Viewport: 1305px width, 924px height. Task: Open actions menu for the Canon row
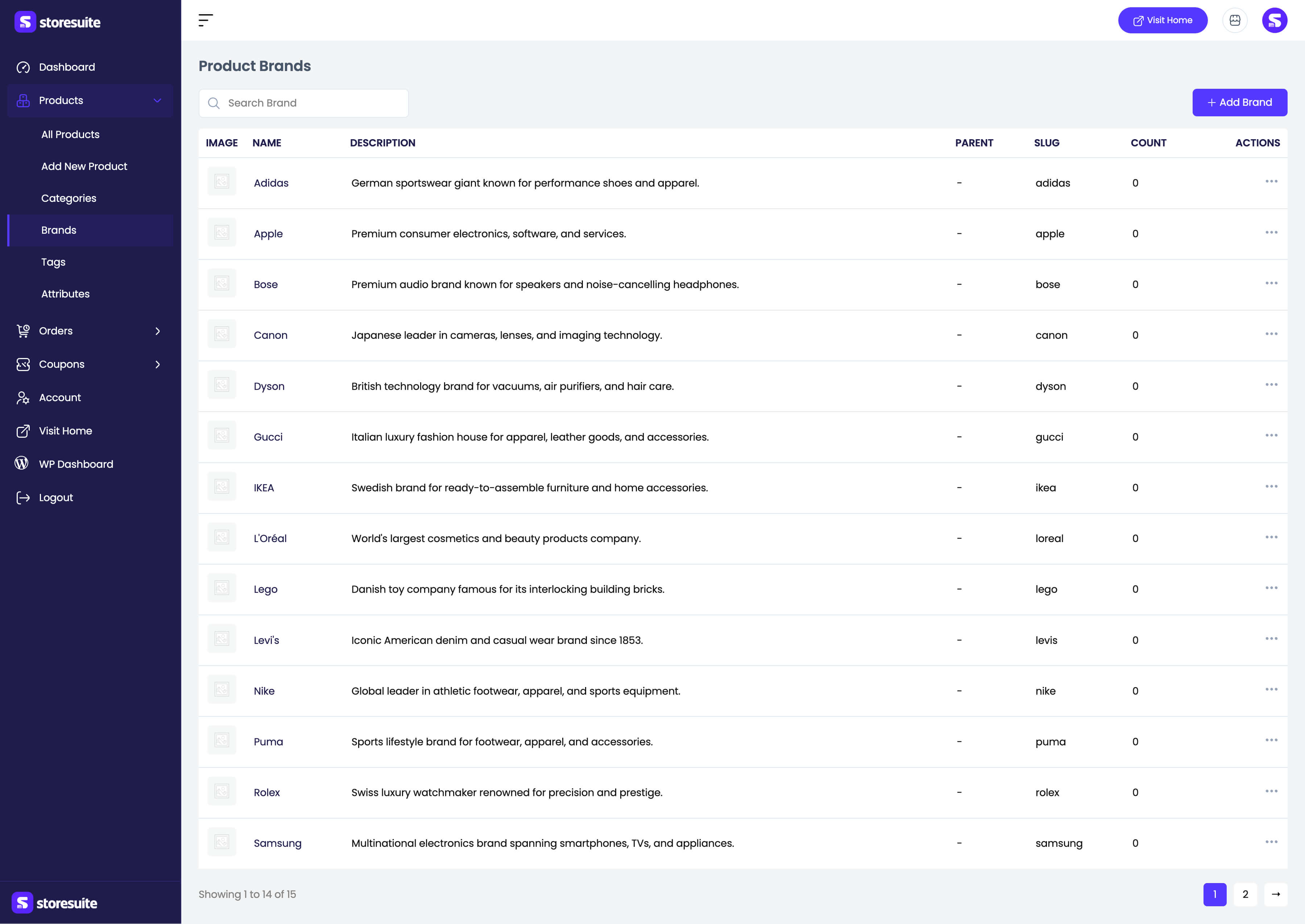1271,333
